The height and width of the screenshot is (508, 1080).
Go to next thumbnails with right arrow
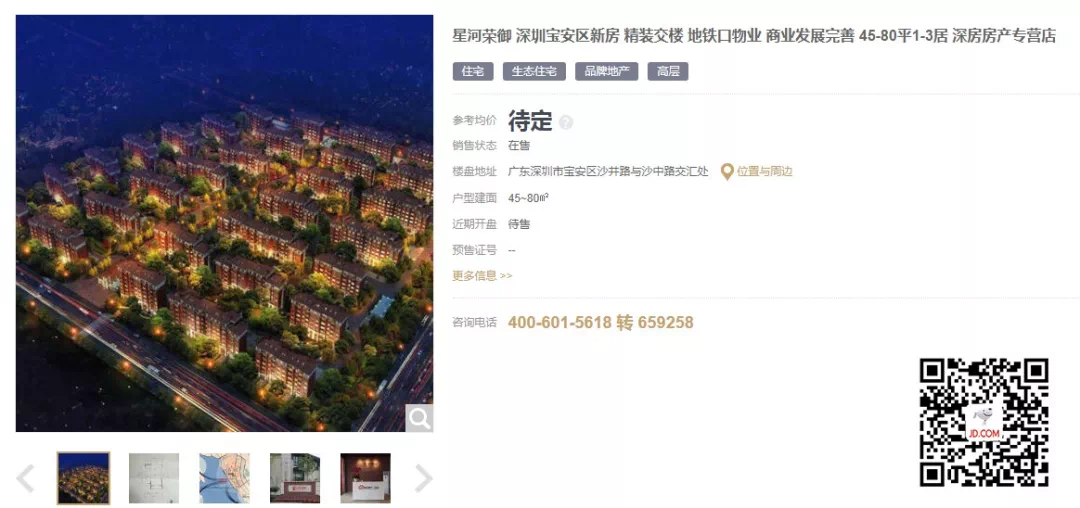coord(424,478)
